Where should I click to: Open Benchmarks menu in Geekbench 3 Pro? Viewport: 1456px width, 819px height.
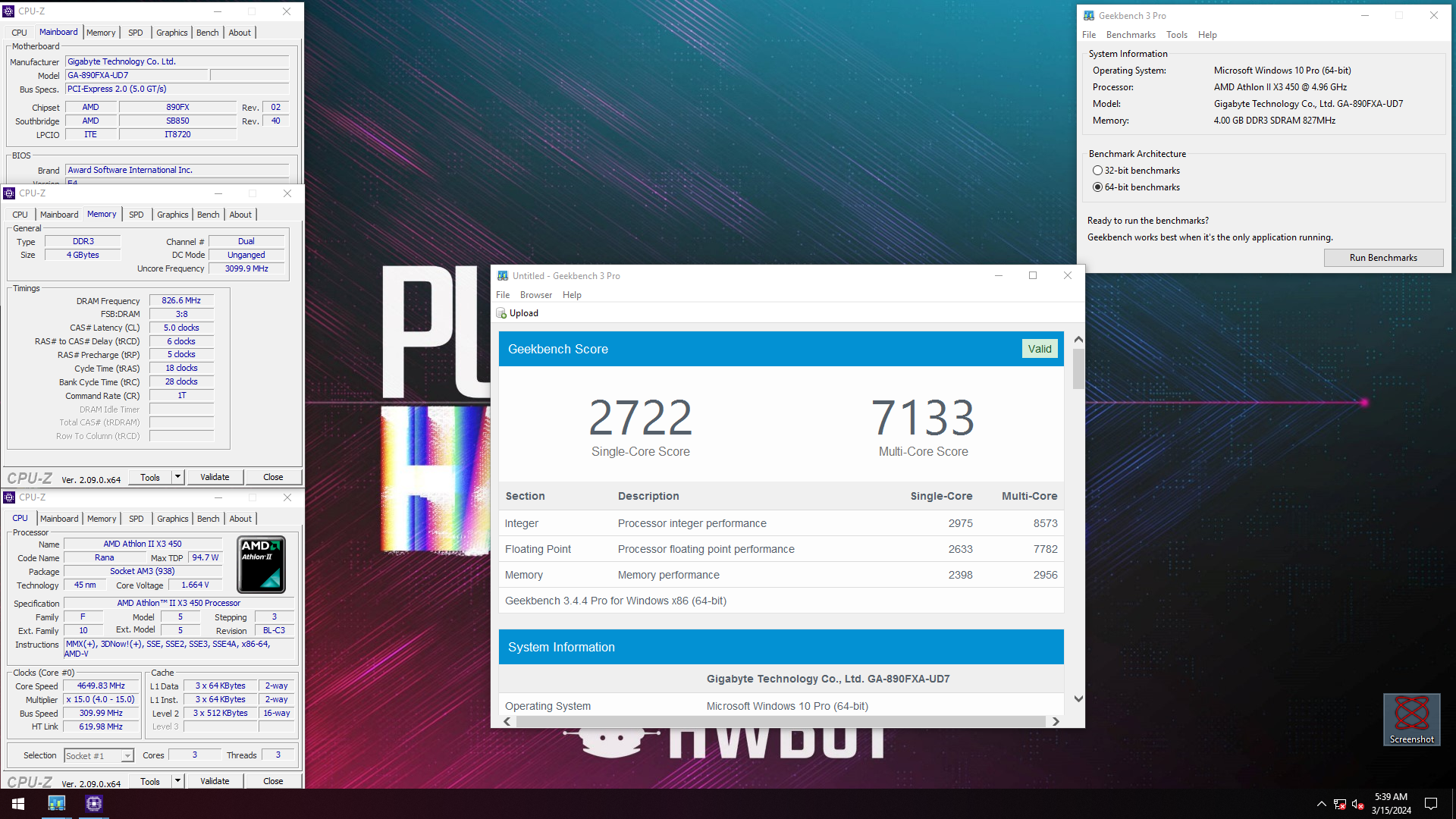(1131, 35)
